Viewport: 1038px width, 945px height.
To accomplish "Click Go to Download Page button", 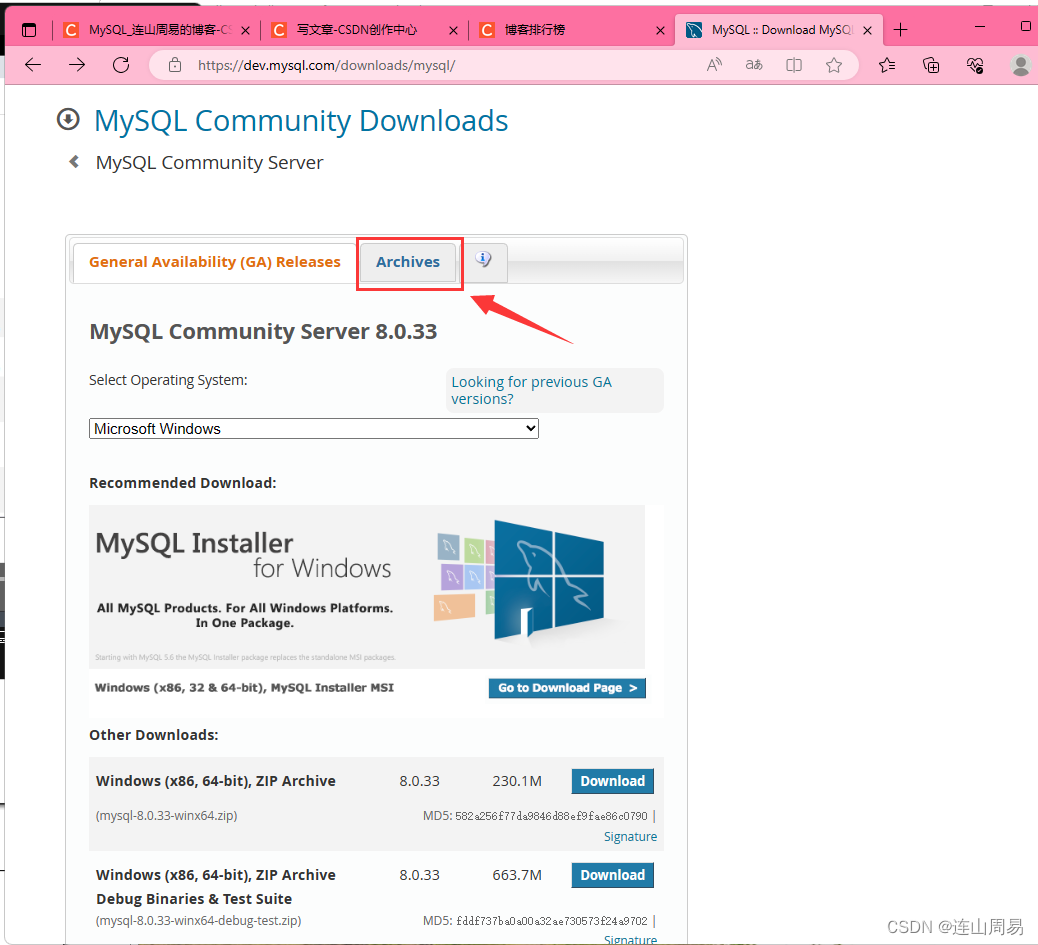I will coord(567,688).
